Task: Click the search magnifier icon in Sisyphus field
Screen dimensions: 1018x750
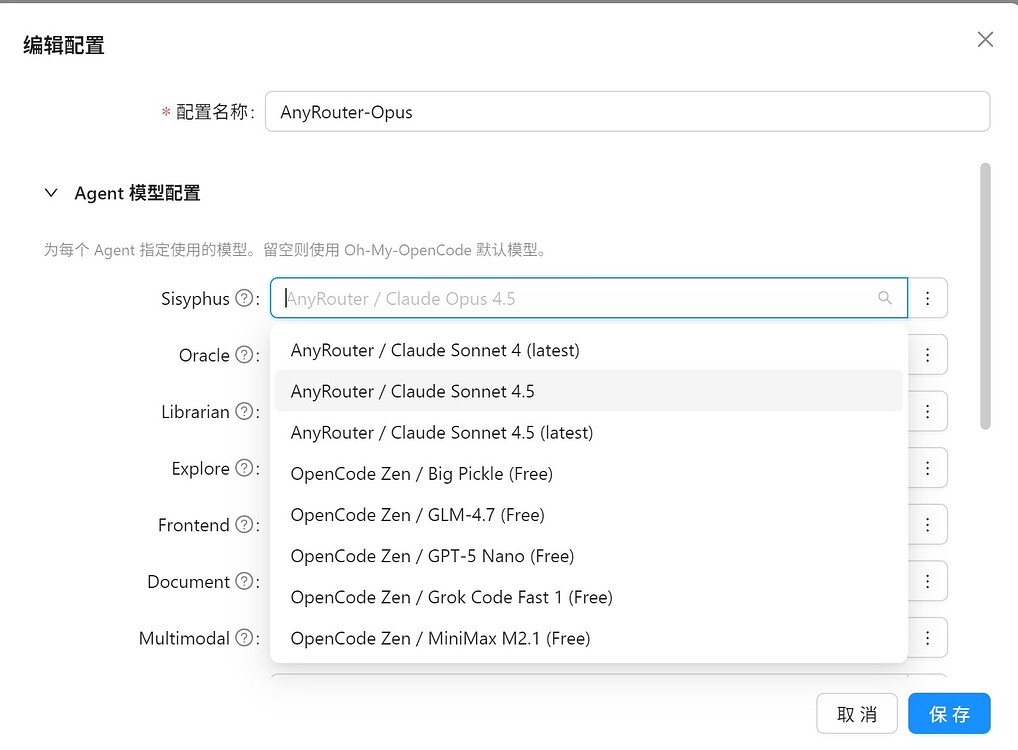Action: [884, 298]
